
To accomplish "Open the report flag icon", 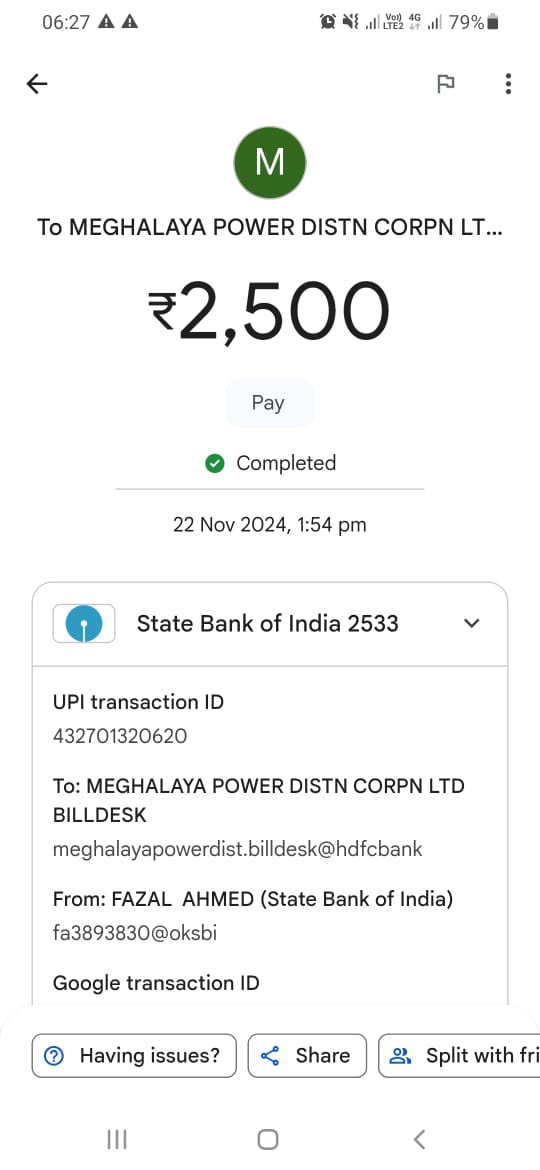I will [x=445, y=84].
